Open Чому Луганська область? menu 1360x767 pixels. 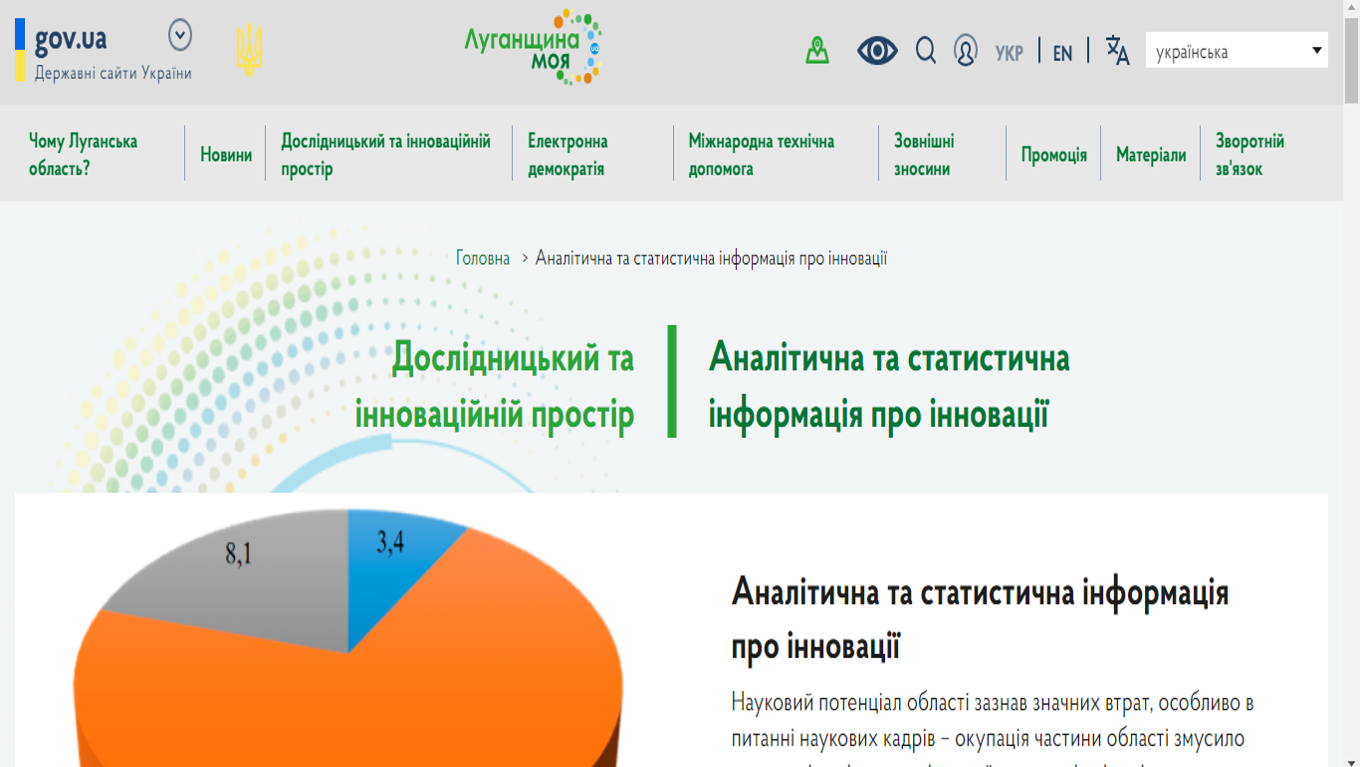point(83,155)
